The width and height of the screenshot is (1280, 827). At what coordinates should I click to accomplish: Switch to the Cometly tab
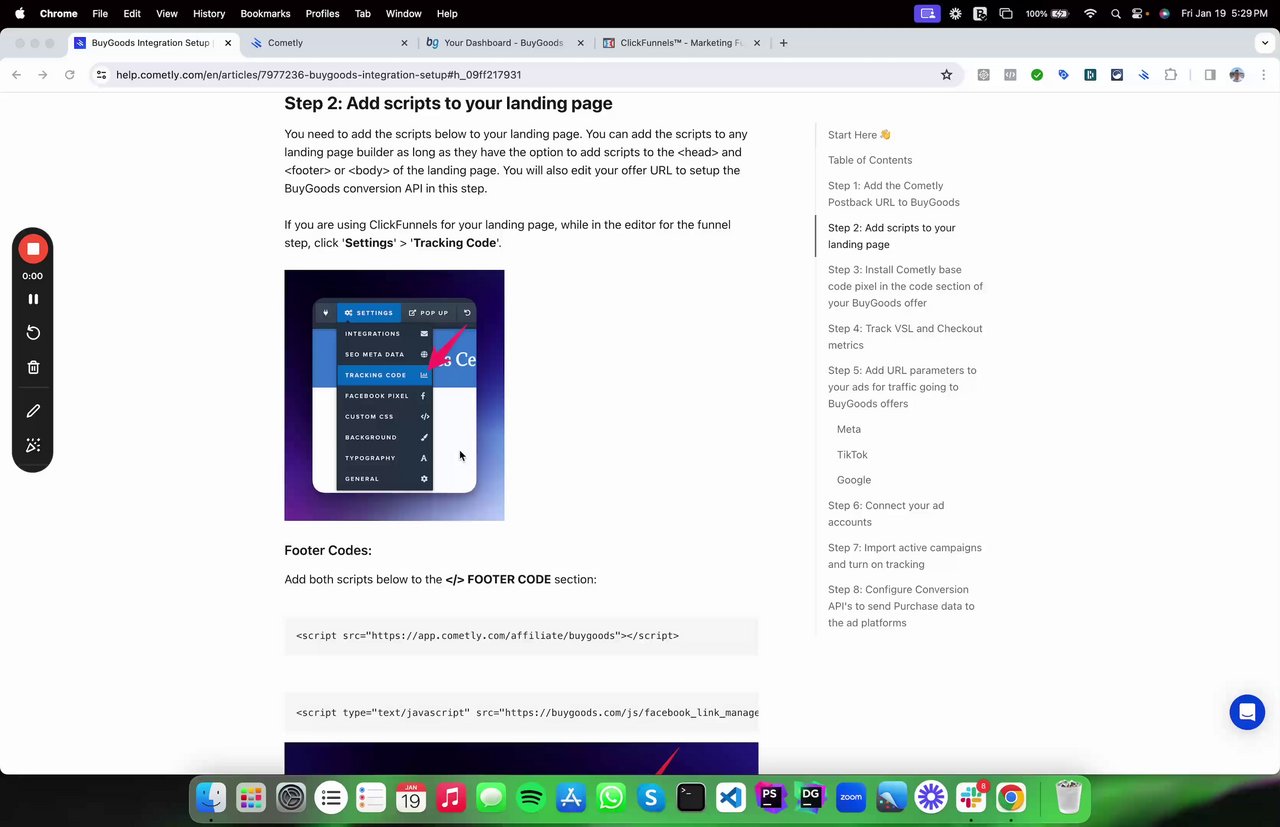[329, 43]
